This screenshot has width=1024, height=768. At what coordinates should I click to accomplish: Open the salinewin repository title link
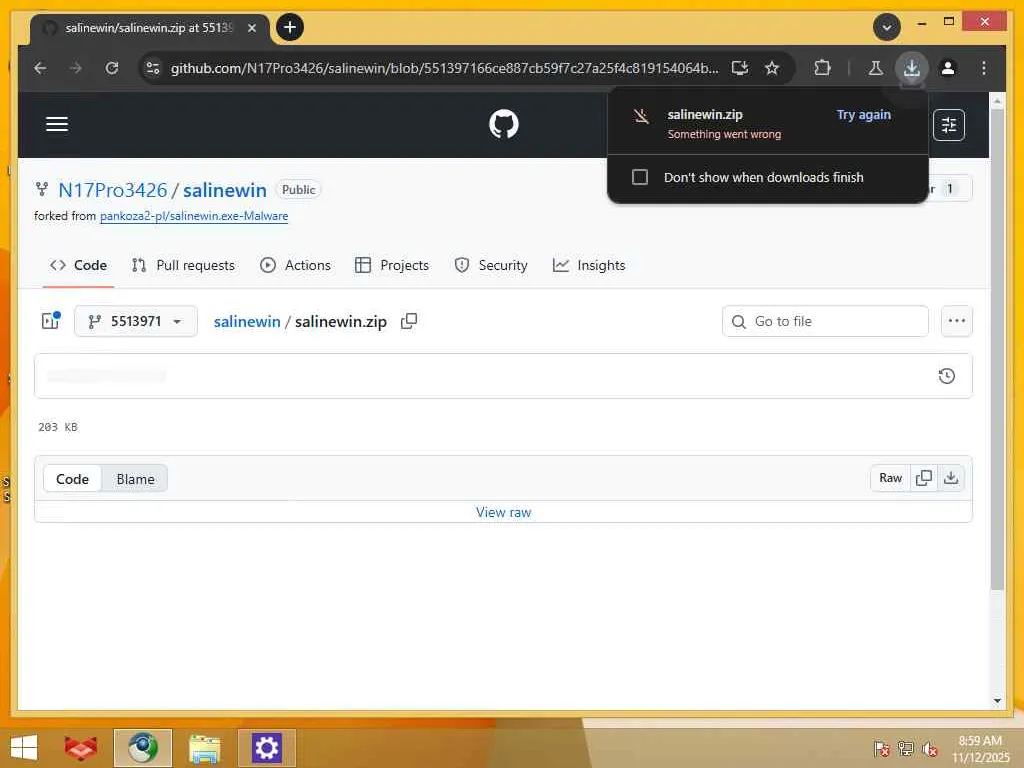225,190
